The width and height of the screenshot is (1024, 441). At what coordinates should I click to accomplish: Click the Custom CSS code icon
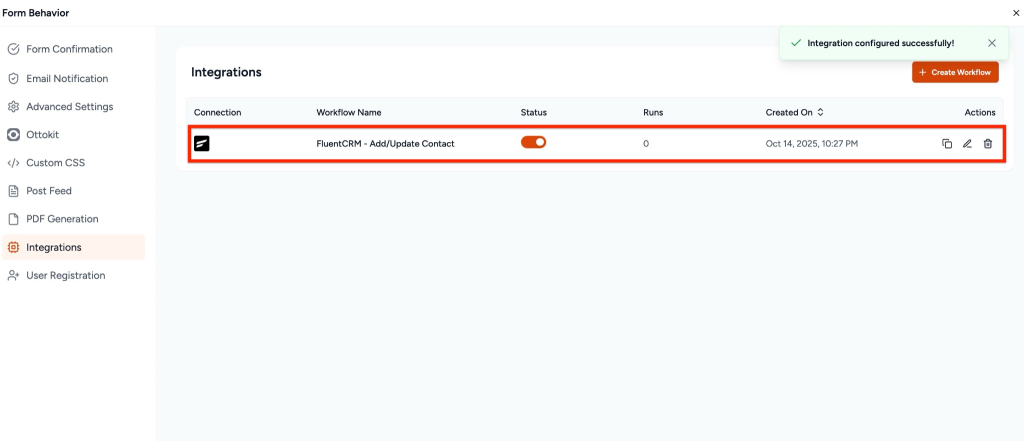coord(13,163)
